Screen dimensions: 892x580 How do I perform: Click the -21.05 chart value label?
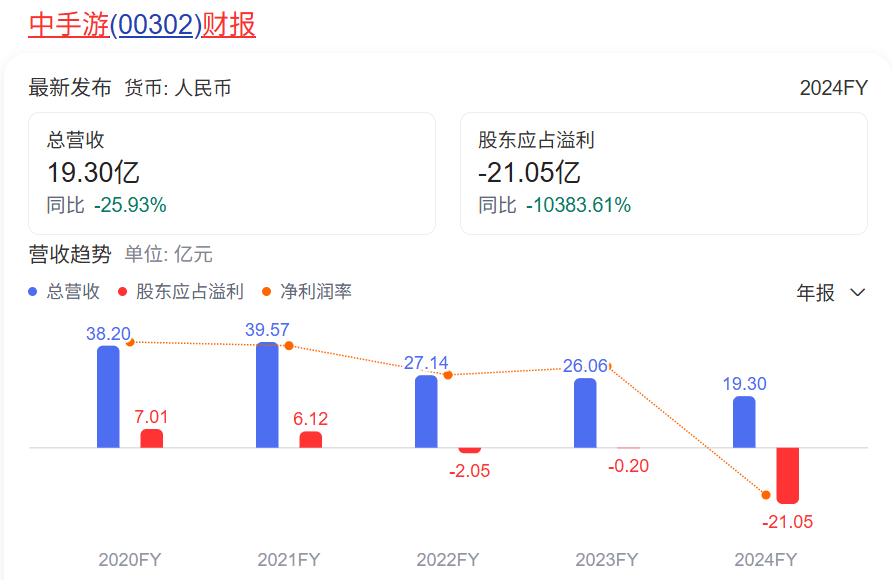pos(788,521)
